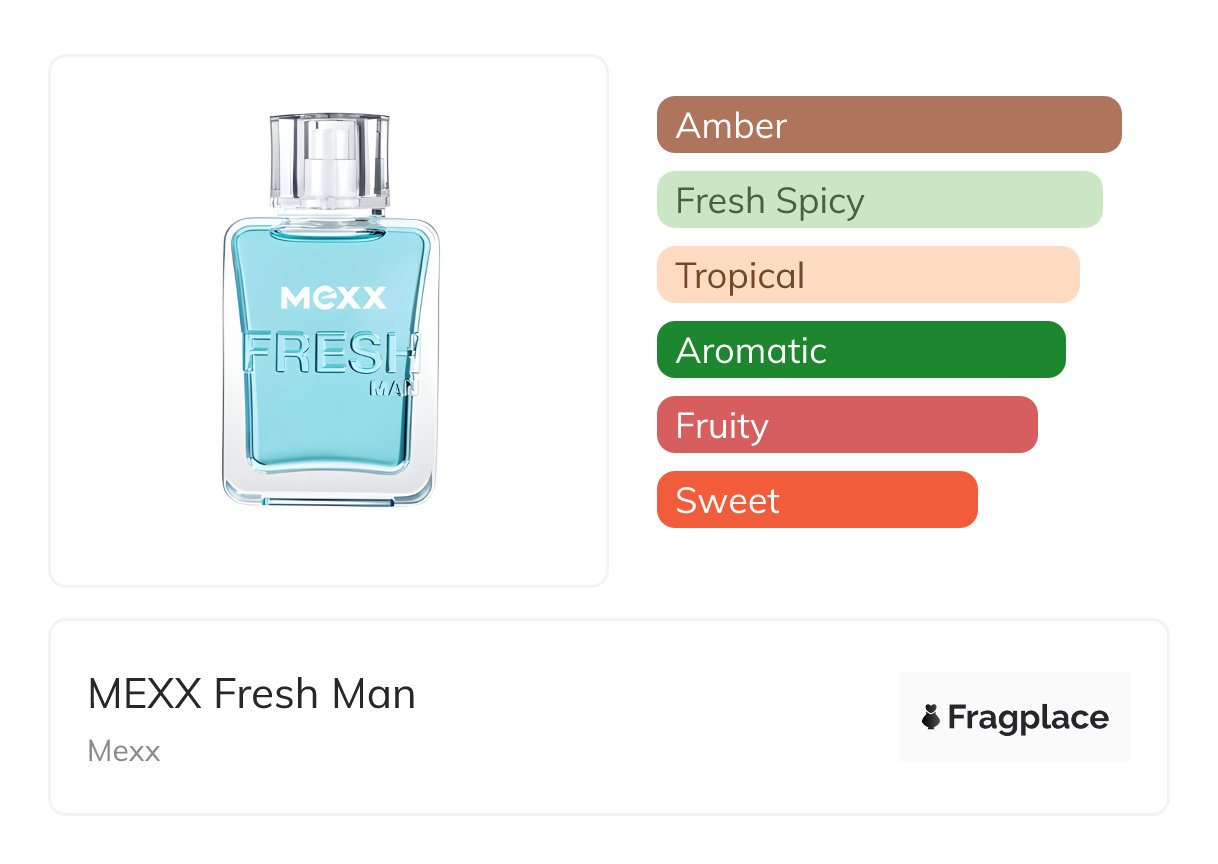Click the MEXX Fresh Man title

[251, 694]
